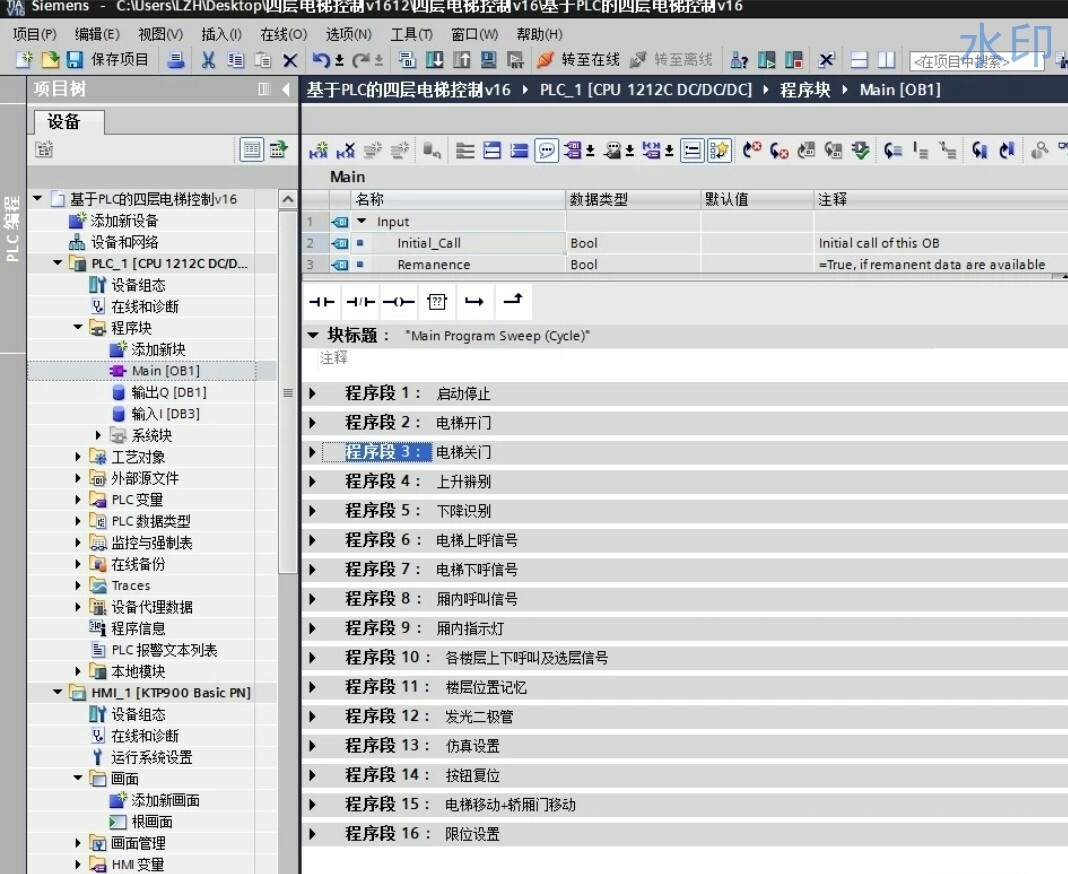
Task: Start the CPU icon
Action: (x=766, y=60)
